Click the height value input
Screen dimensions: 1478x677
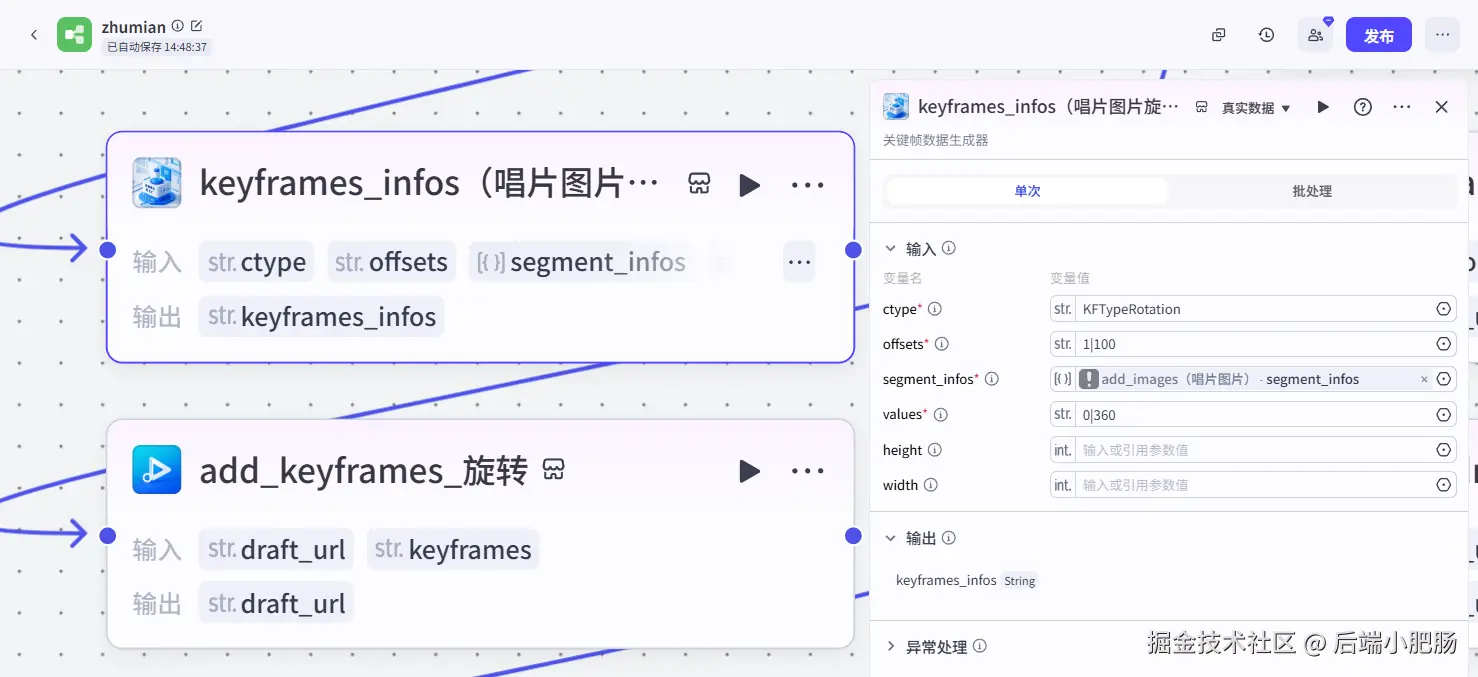1253,450
